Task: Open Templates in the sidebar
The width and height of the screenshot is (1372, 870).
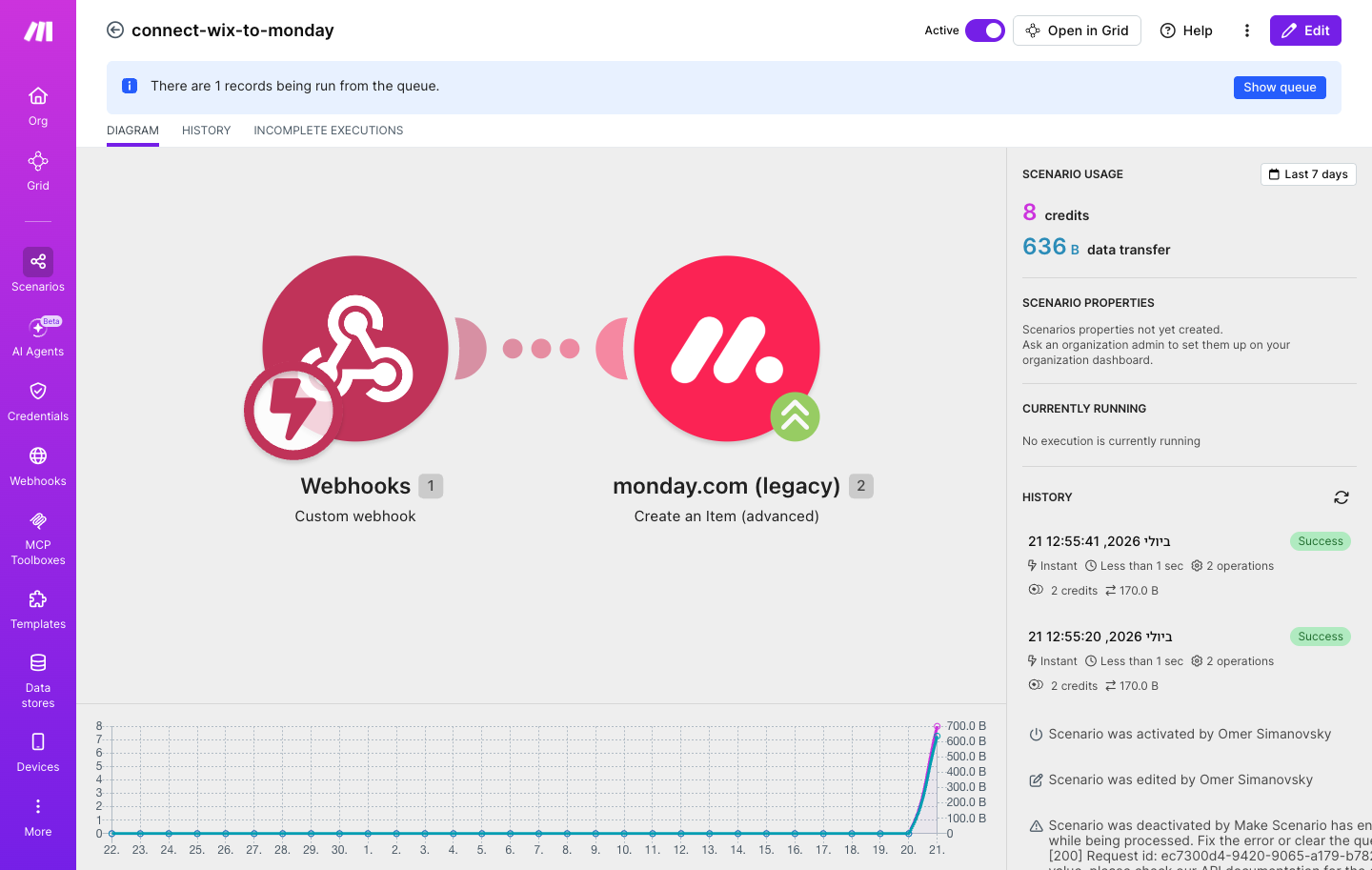Action: (38, 610)
